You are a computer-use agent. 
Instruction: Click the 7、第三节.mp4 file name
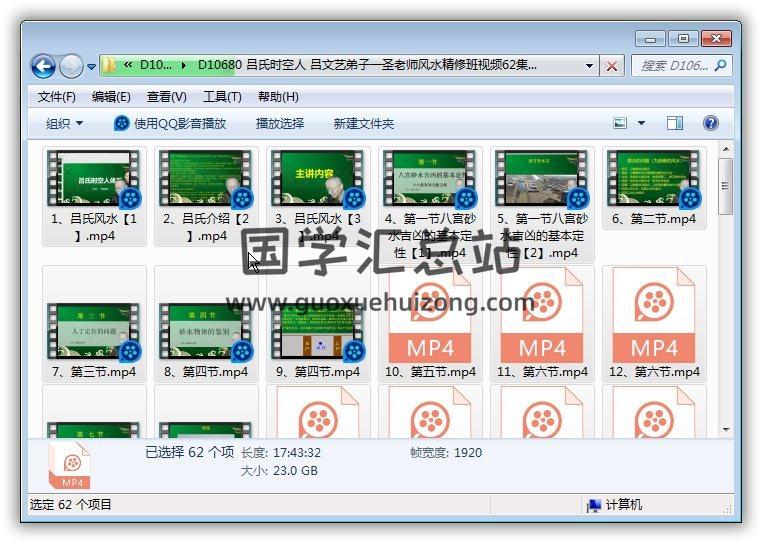(94, 372)
